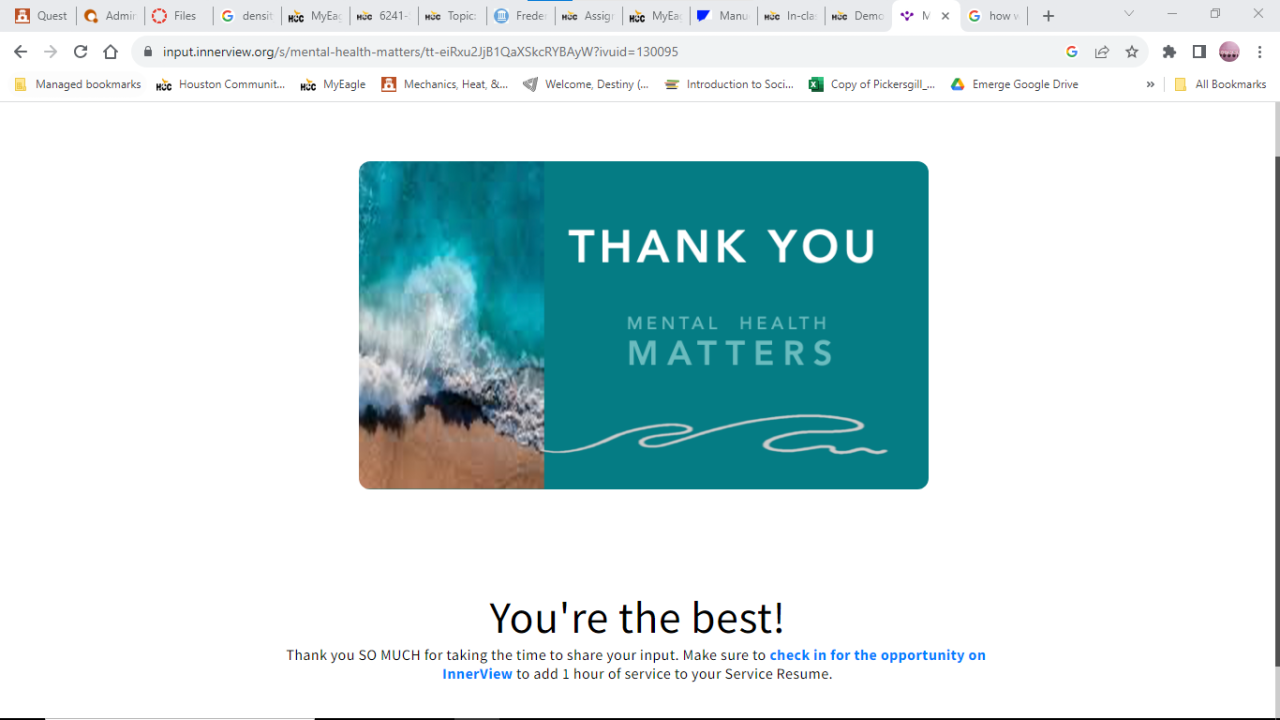Switch to the Files tab
This screenshot has height=720, width=1280.
click(x=175, y=16)
